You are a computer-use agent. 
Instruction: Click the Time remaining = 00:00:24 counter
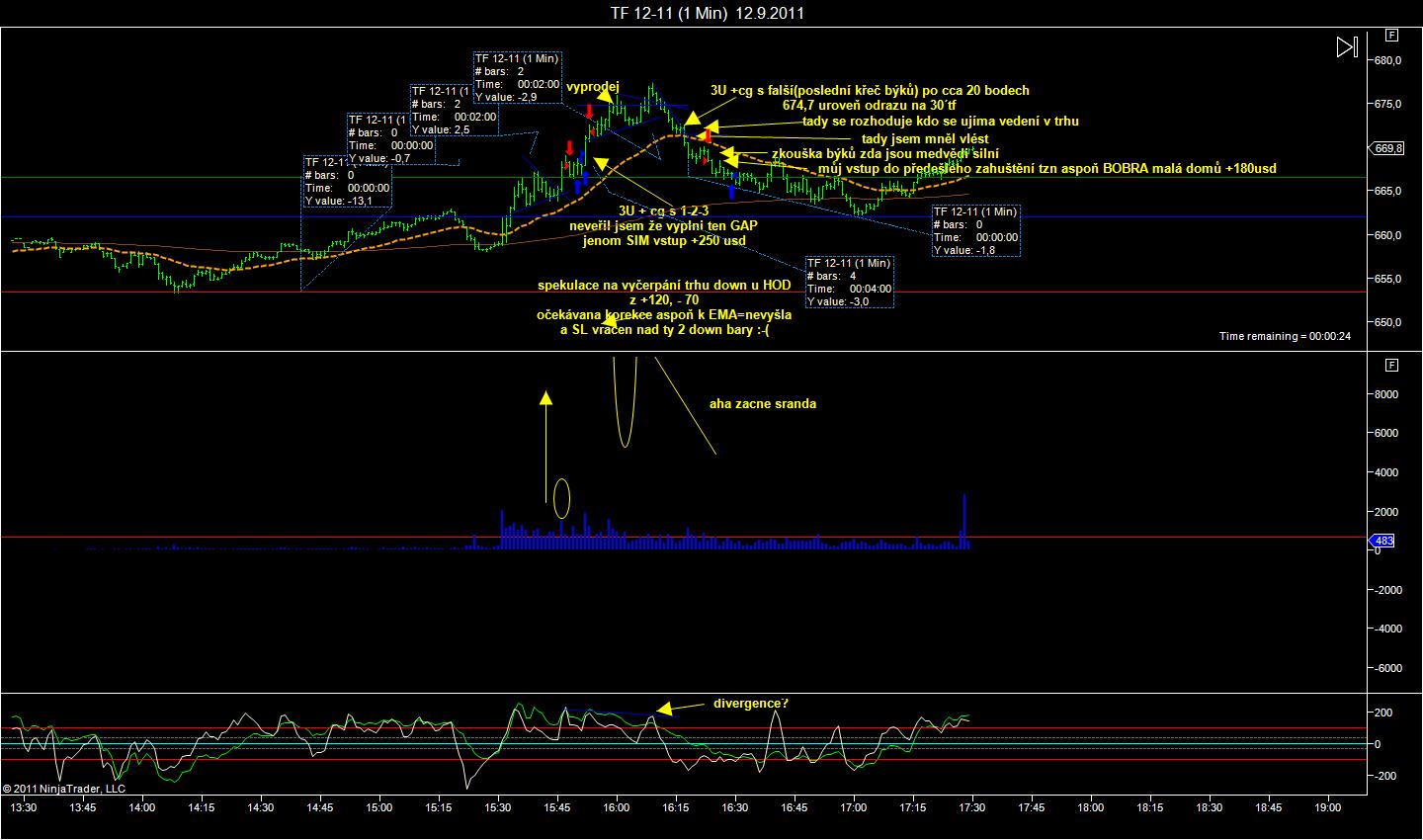coord(1285,337)
